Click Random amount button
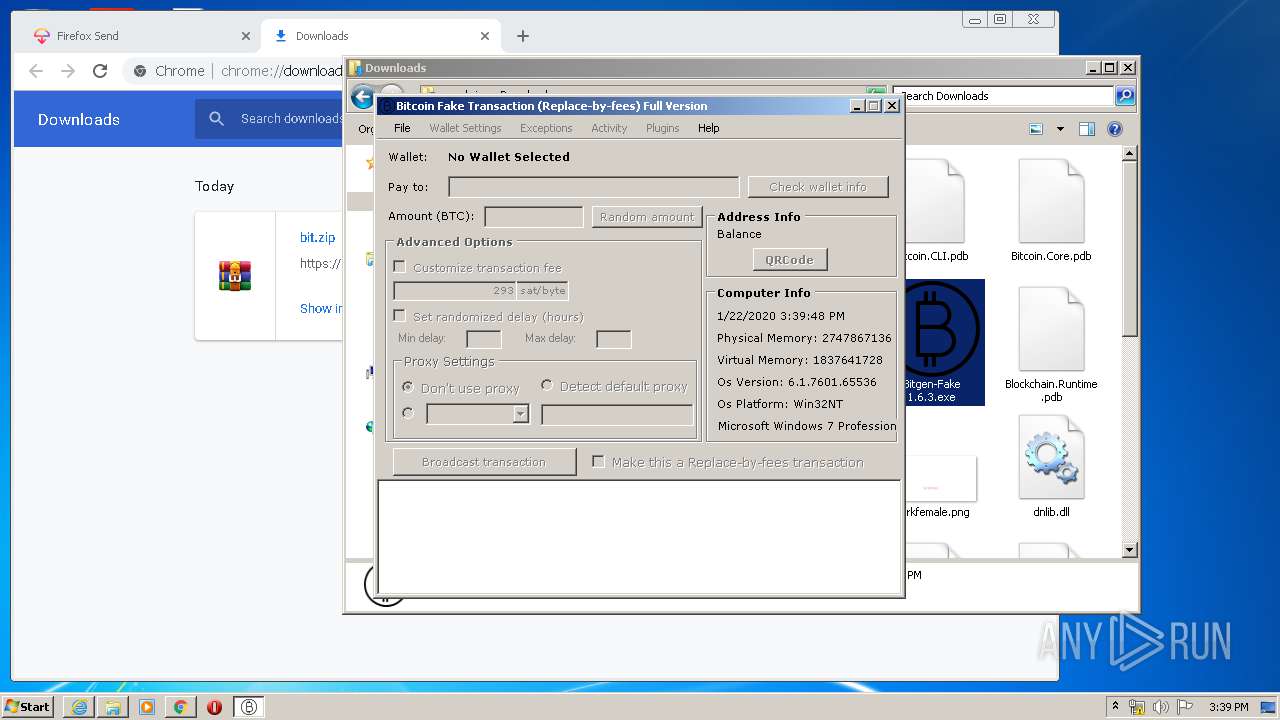1280x720 pixels. coord(647,217)
